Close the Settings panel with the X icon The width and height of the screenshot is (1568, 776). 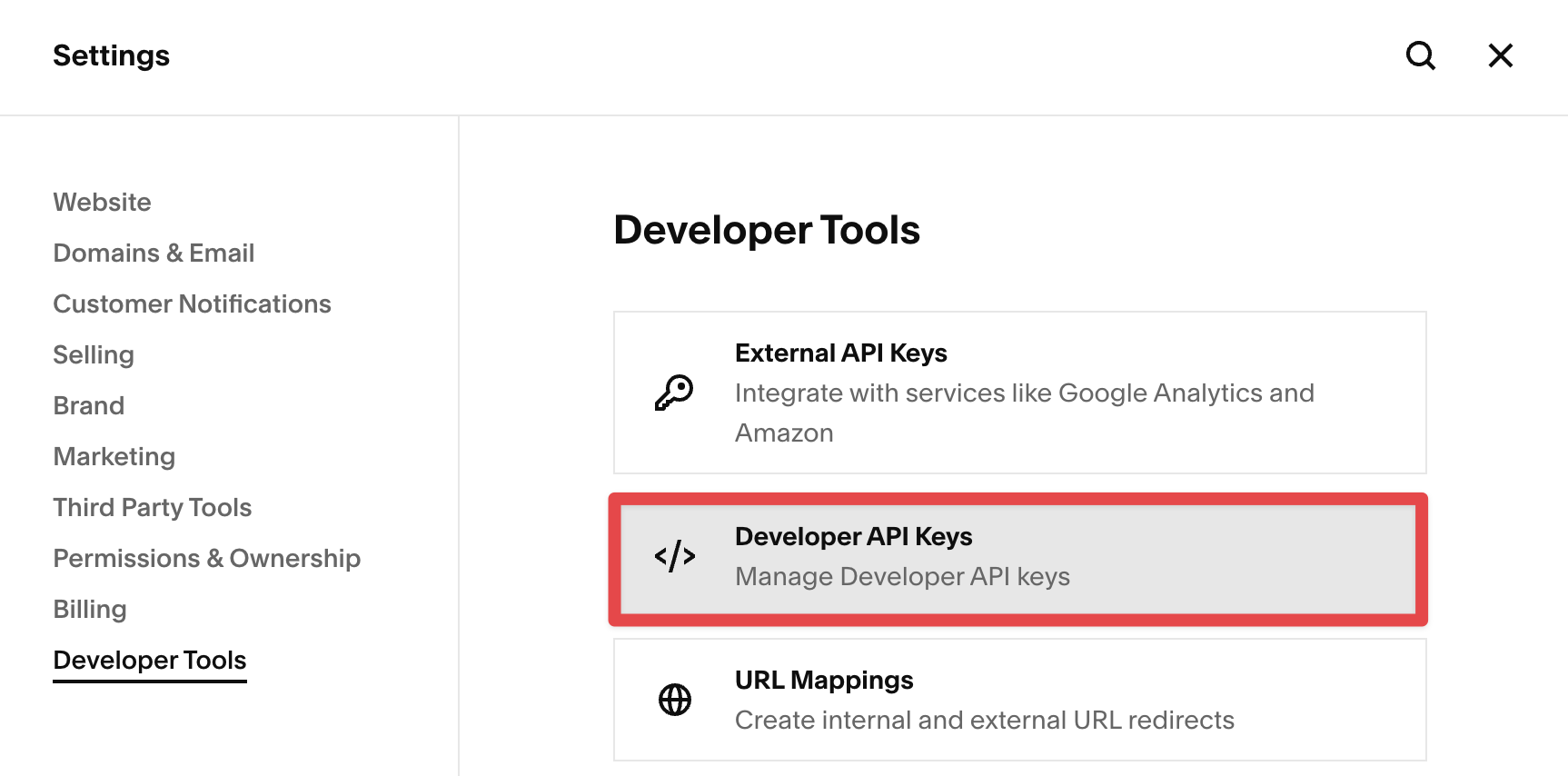(1500, 55)
